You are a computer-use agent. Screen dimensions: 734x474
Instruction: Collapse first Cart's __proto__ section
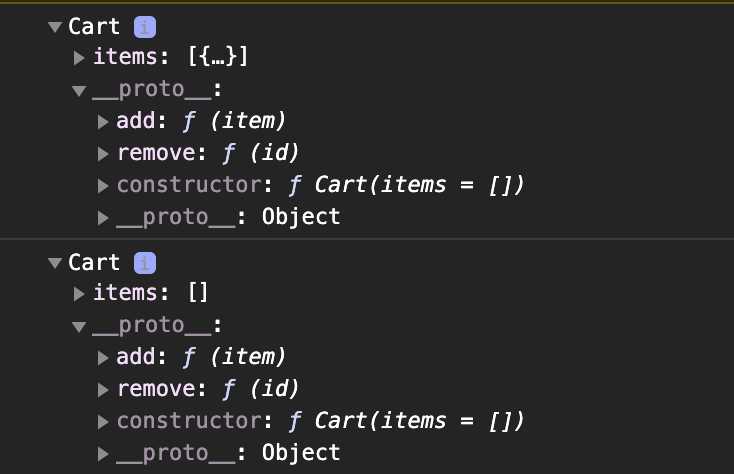pyautogui.click(x=79, y=90)
